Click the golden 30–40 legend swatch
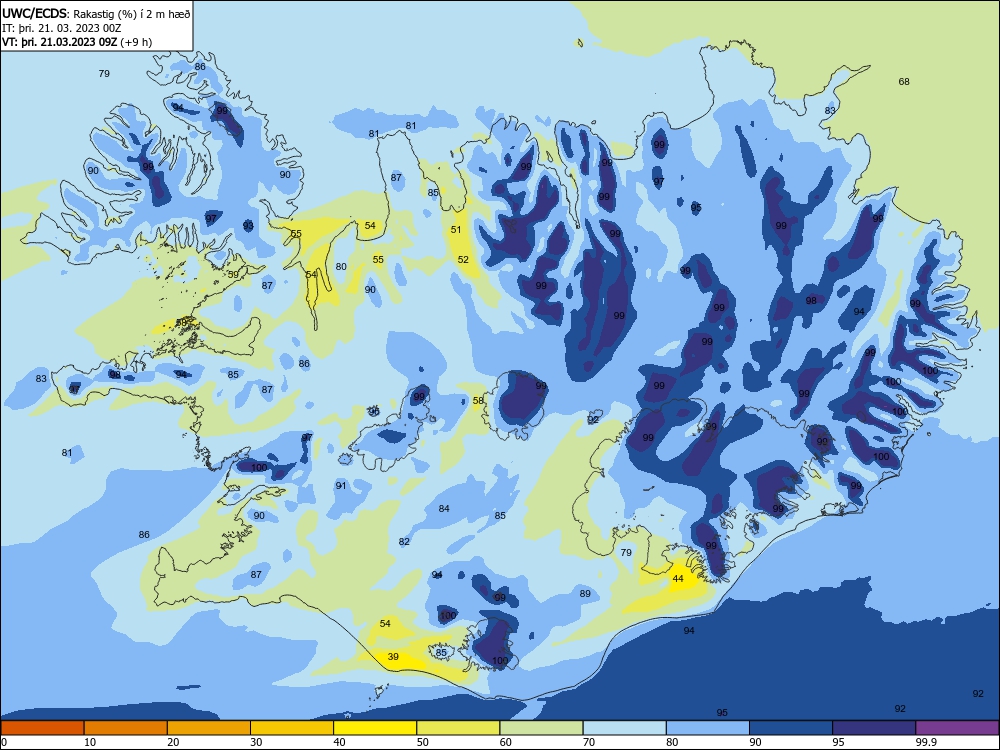 [x=292, y=728]
